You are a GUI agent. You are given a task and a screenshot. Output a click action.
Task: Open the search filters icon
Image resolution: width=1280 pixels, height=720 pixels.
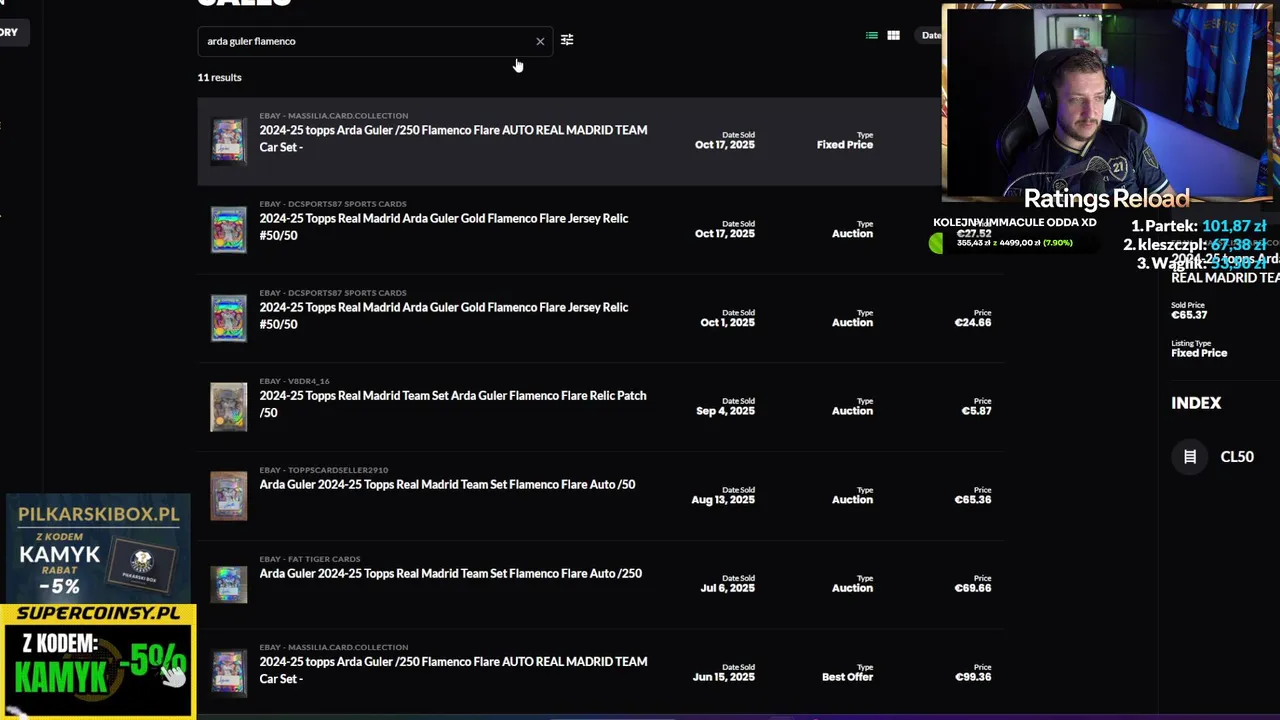click(567, 40)
